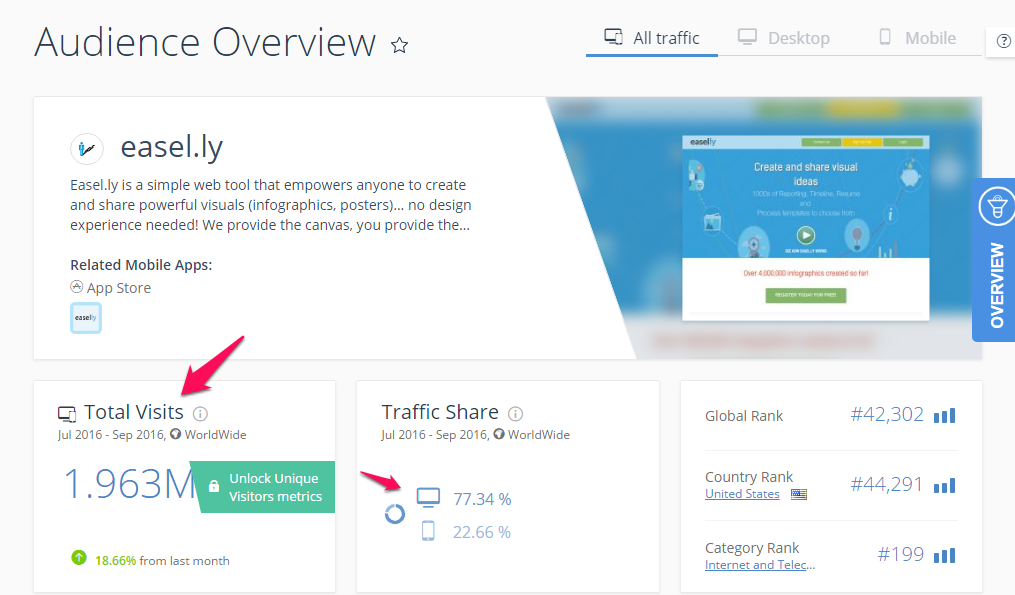1015x595 pixels.
Task: Click the Total Visits devices icon
Action: click(x=67, y=414)
